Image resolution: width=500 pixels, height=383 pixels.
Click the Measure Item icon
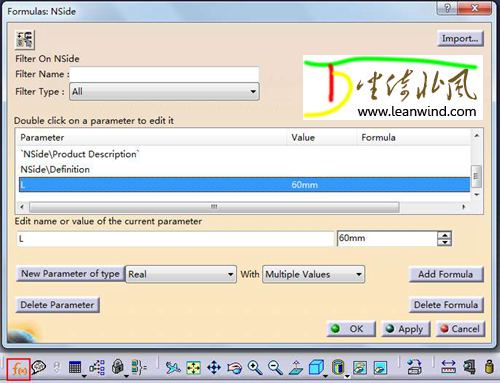click(469, 367)
